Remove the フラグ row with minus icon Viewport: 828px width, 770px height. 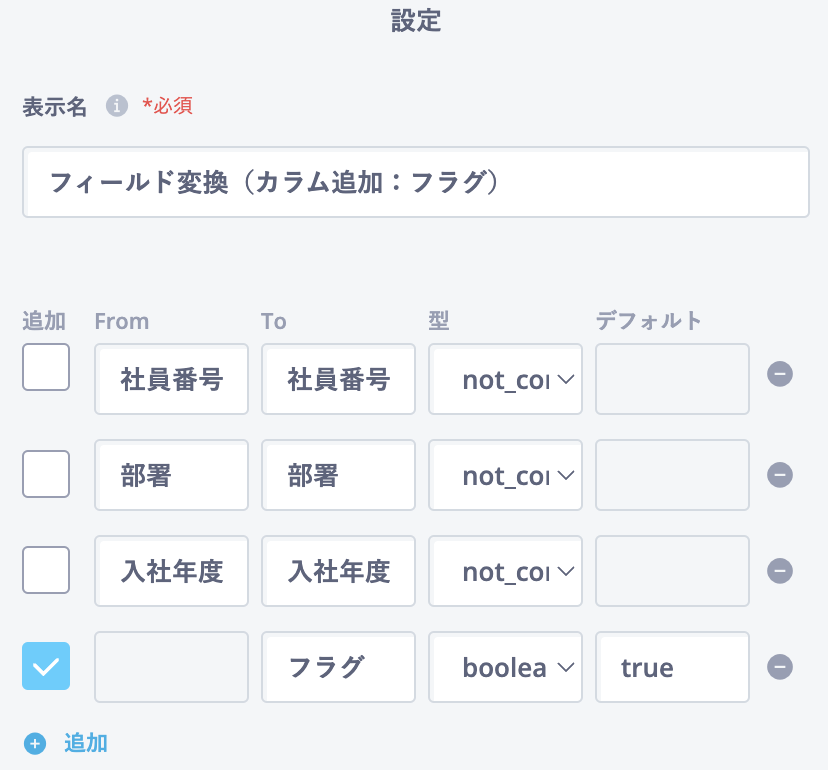pos(780,667)
